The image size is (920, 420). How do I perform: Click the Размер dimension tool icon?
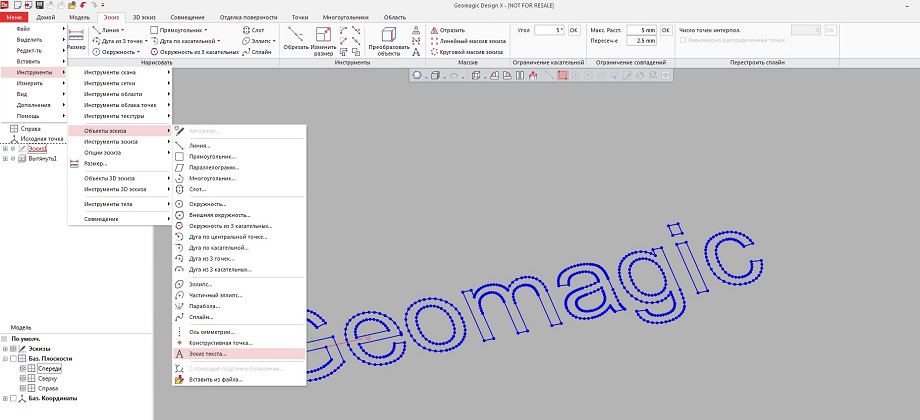point(76,35)
